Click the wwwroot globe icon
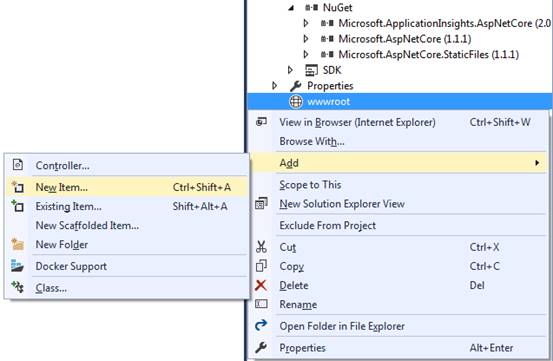The width and height of the screenshot is (553, 361). point(296,102)
